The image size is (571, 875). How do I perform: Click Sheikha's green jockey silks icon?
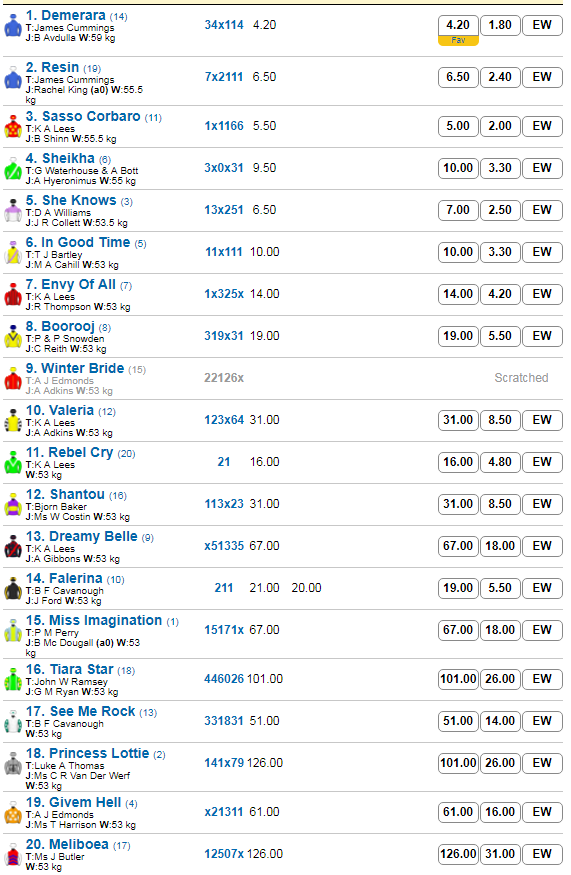coord(13,169)
